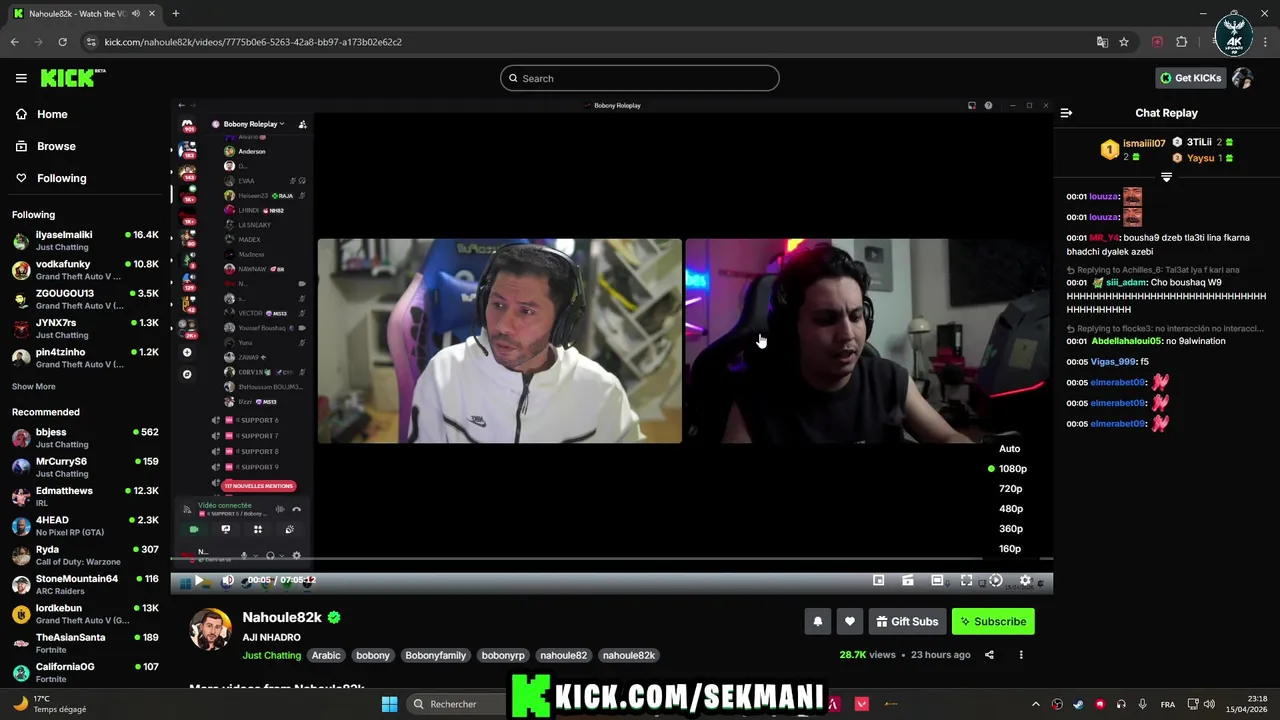Screen dimensions: 1280x720
Task: Click the bobony tag
Action: (373, 655)
